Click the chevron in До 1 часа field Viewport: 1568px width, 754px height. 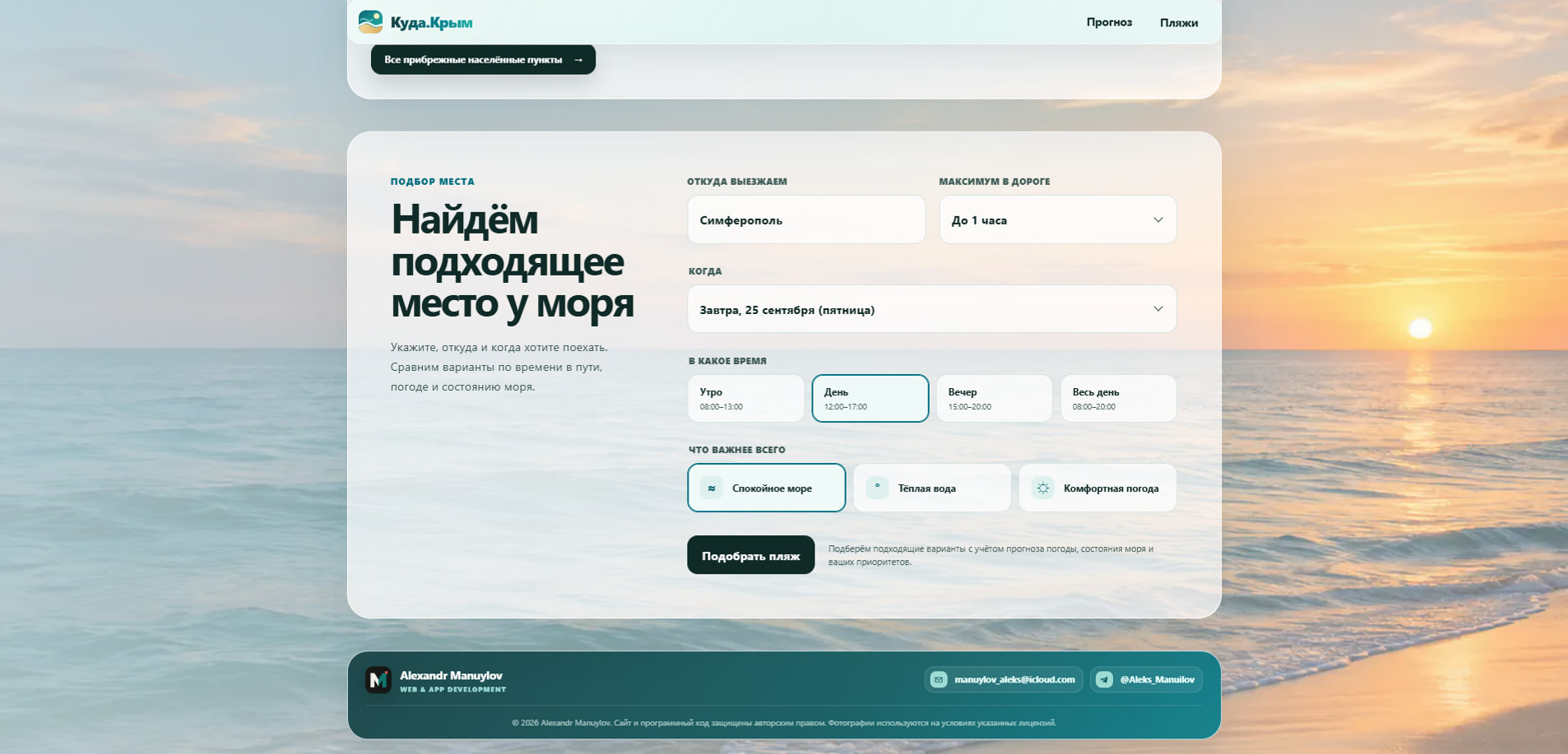[x=1157, y=220]
